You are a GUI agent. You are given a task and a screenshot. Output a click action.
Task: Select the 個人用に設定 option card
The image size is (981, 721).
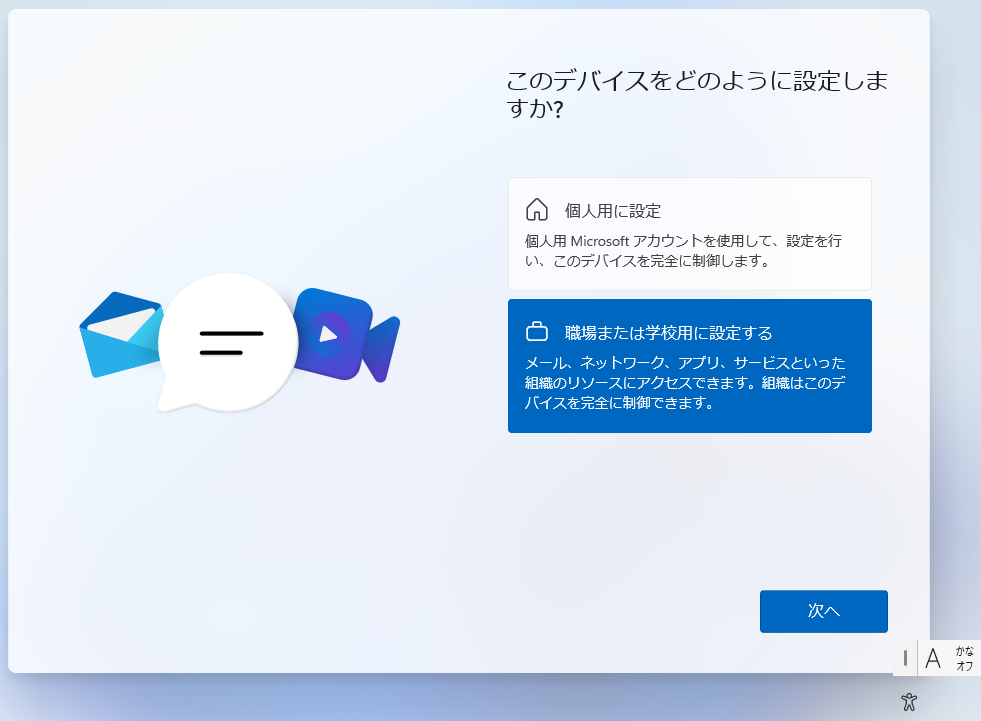coord(689,234)
